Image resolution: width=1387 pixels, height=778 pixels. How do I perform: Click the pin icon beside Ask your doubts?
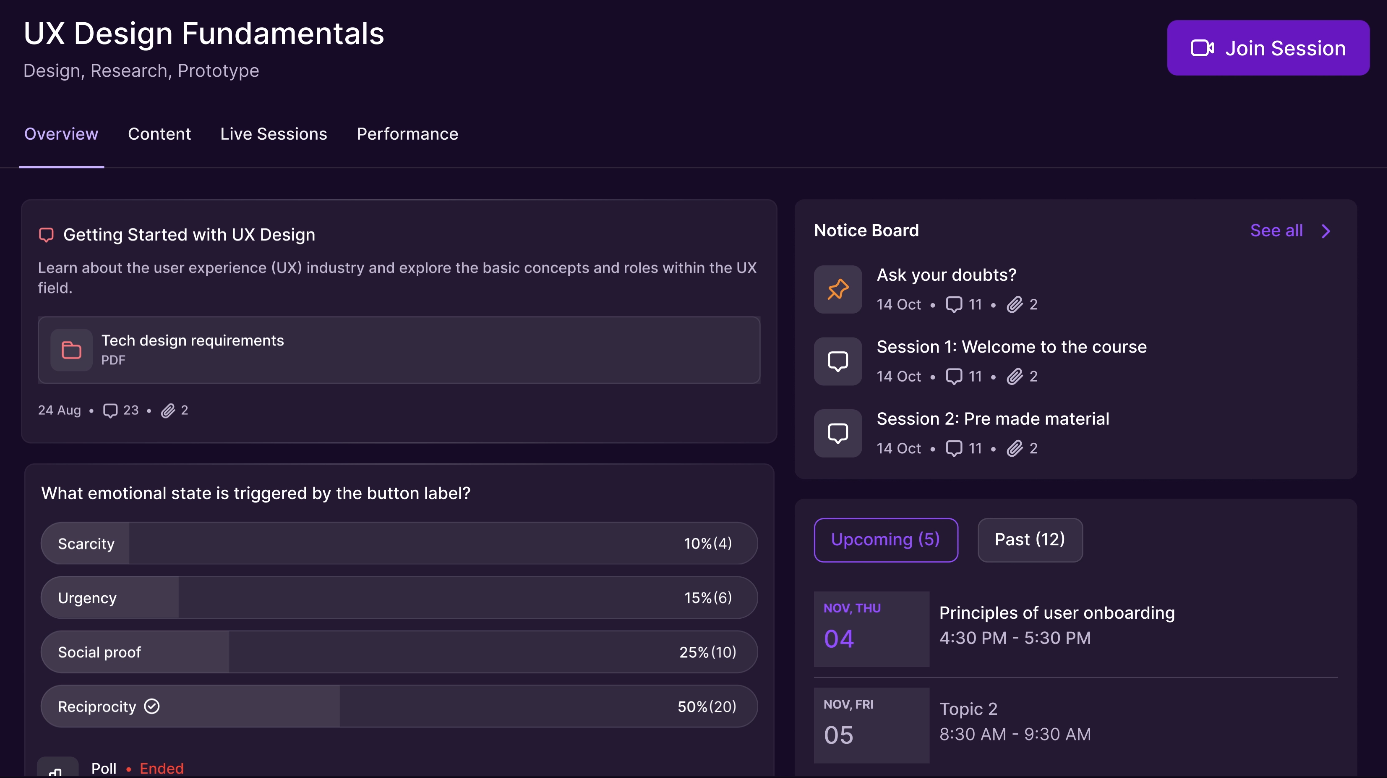(x=838, y=290)
